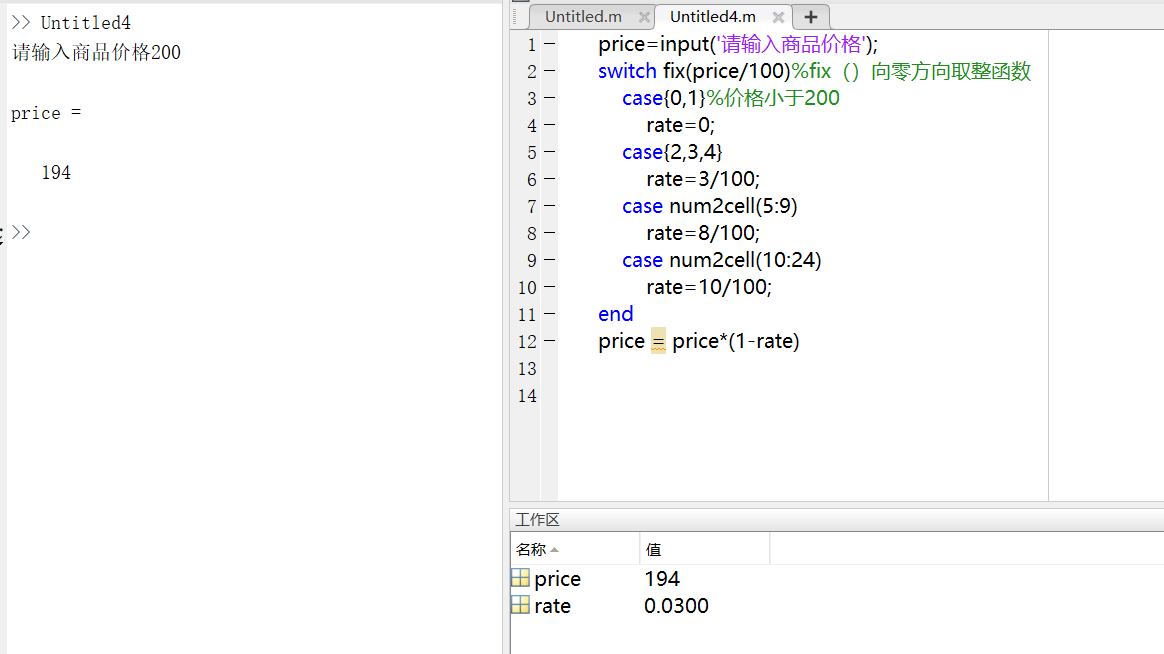Set breakpoint dash on line 7

549,206
